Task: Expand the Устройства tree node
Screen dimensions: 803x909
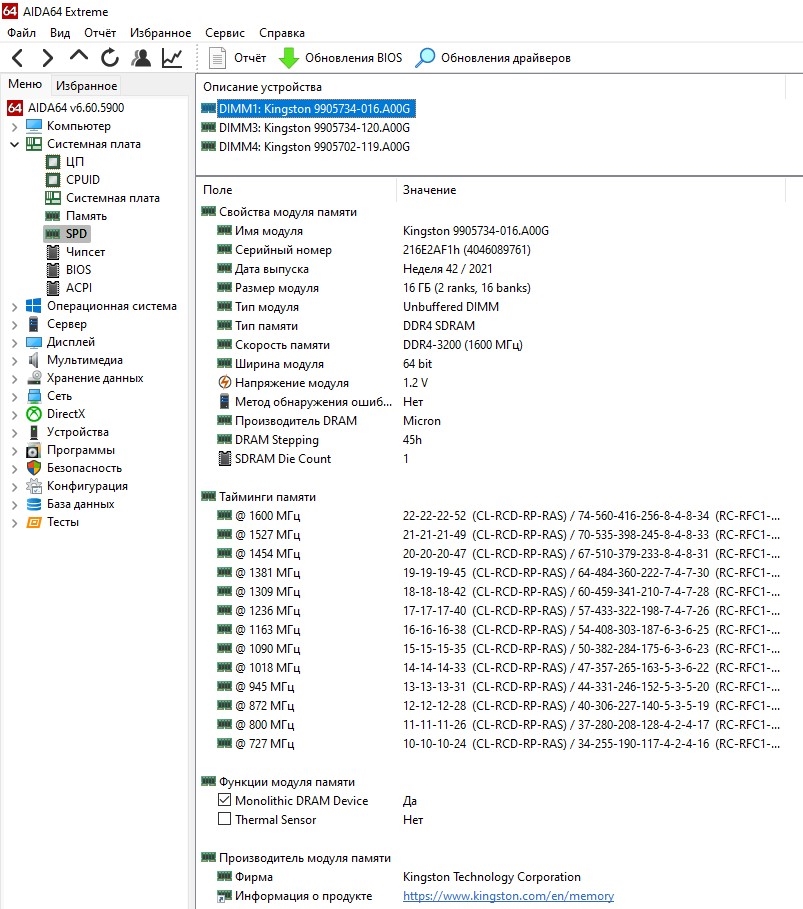Action: tap(14, 432)
